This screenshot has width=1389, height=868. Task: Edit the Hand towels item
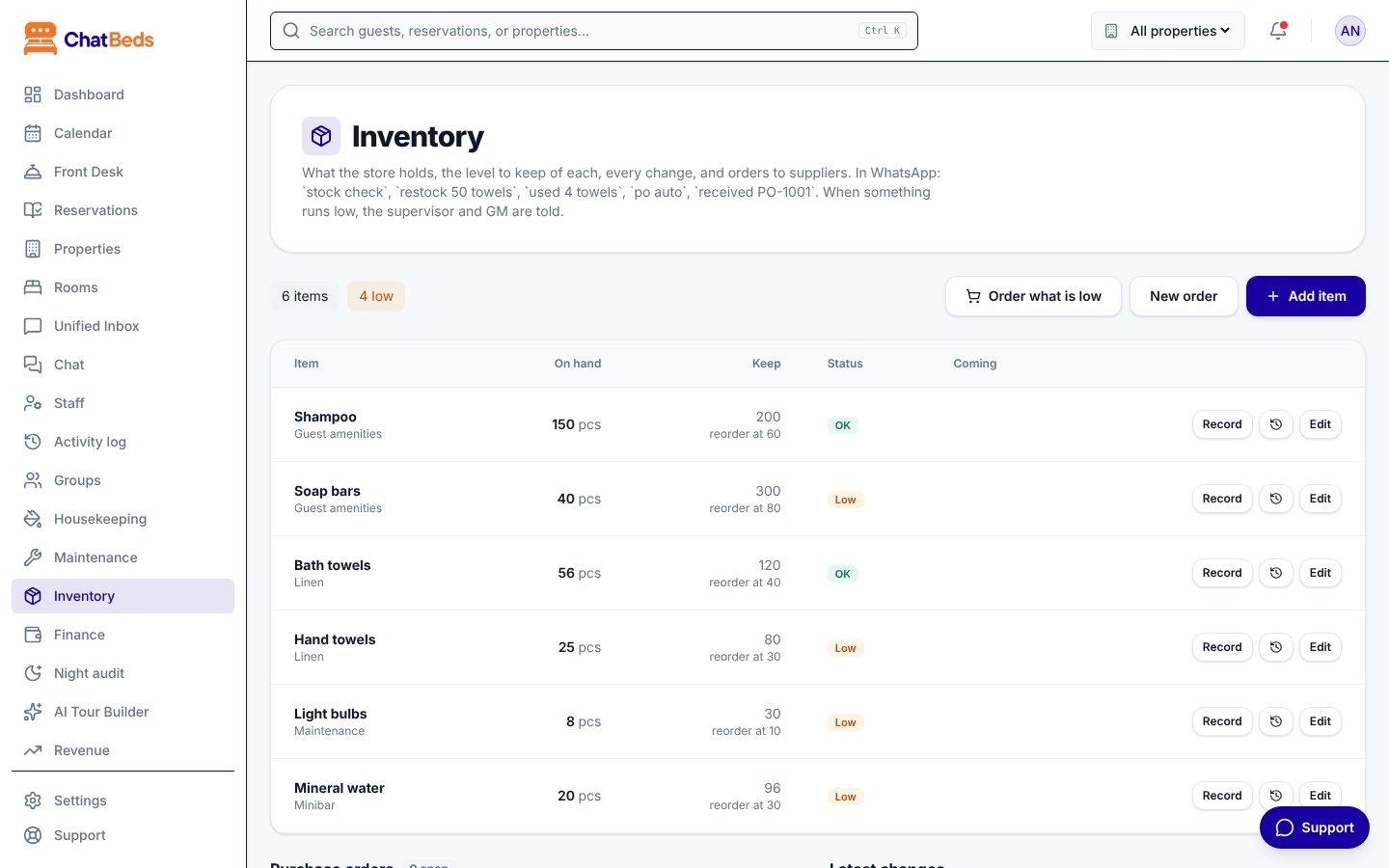coord(1321,647)
